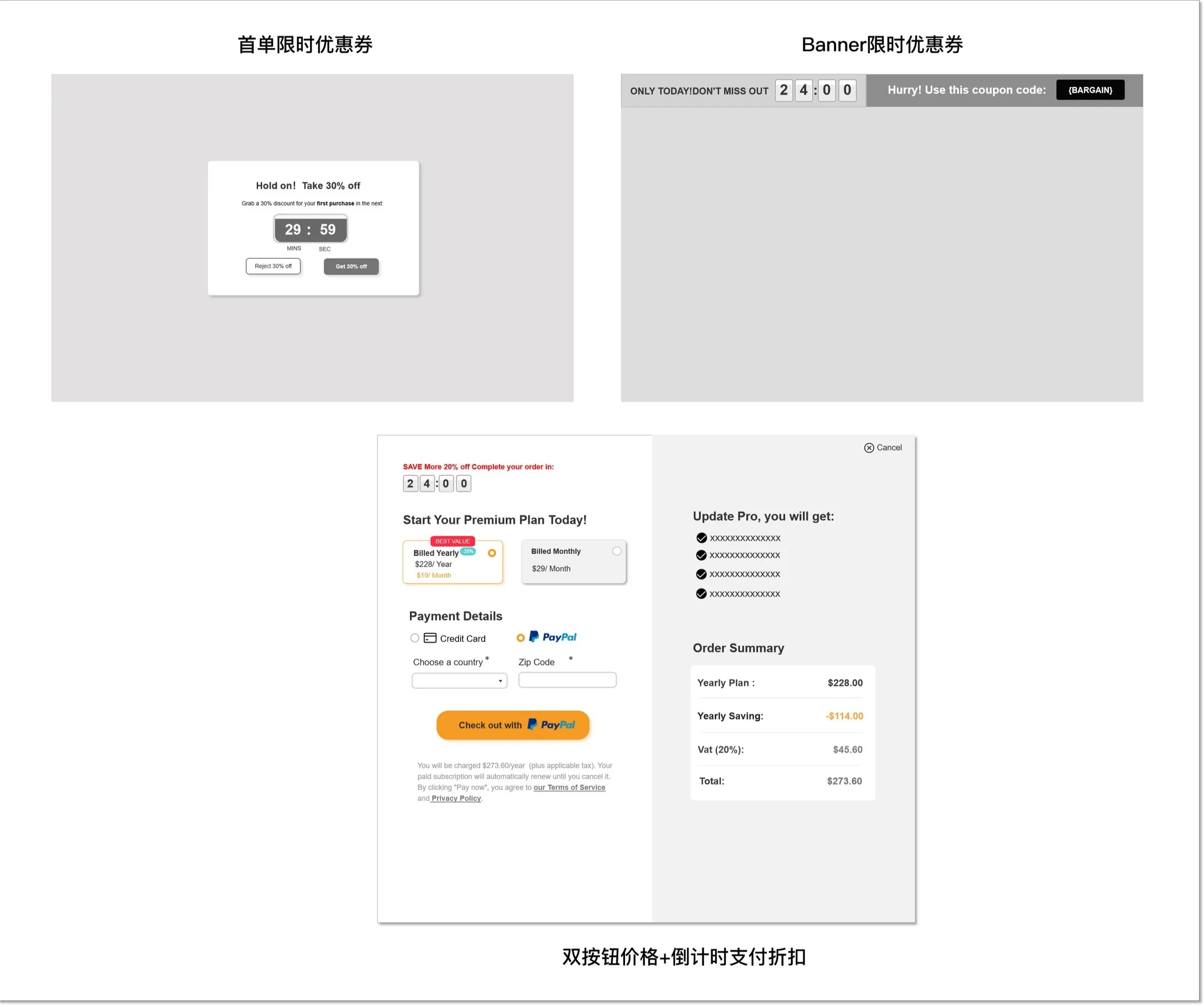Click the Cancel circle-X icon
The image size is (1204, 1005).
click(868, 448)
